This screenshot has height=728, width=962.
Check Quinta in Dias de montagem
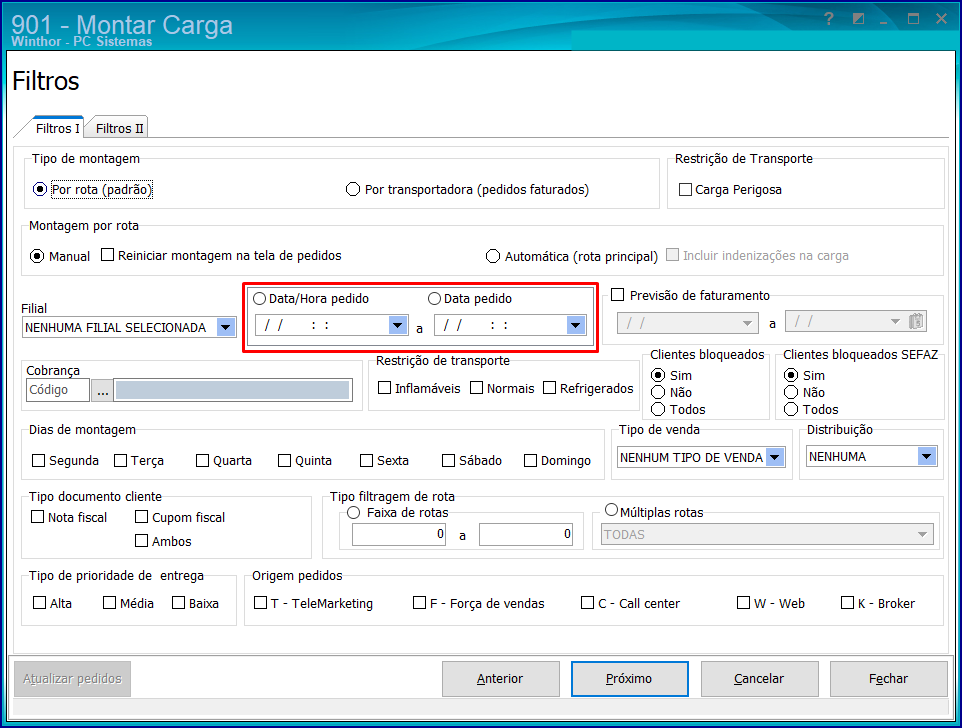coord(284,460)
